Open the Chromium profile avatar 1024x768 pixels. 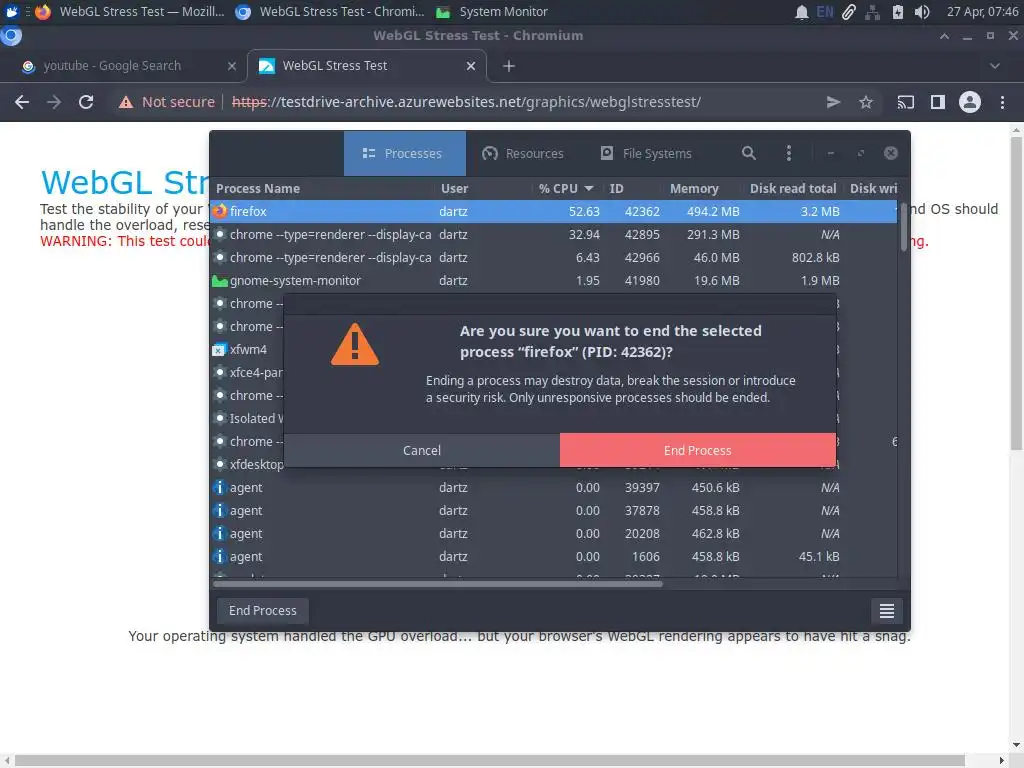click(970, 102)
